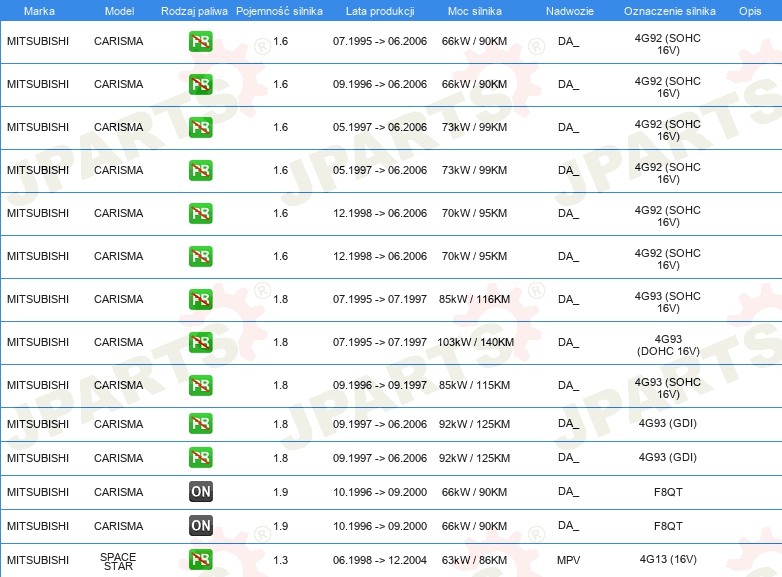782x577 pixels.
Task: Select the '4G93 (DOHC 16V)' engine code cell
Action: pos(668,345)
